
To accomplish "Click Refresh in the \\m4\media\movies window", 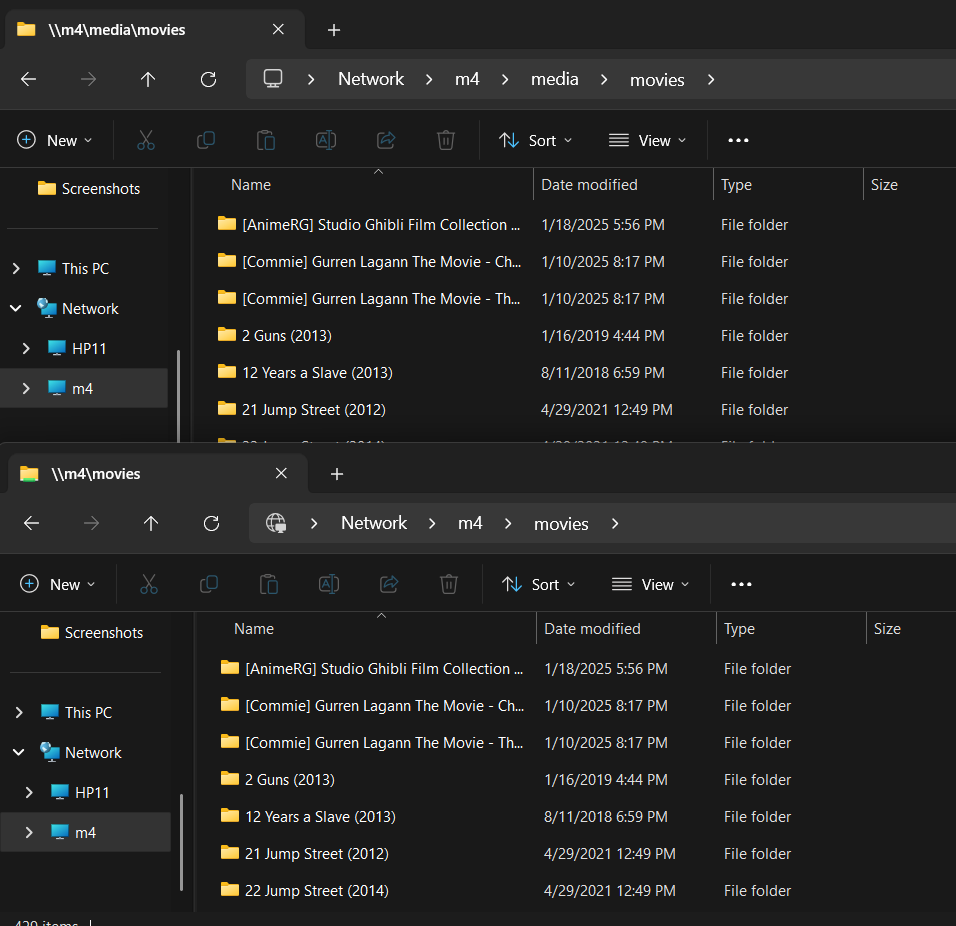I will [208, 80].
